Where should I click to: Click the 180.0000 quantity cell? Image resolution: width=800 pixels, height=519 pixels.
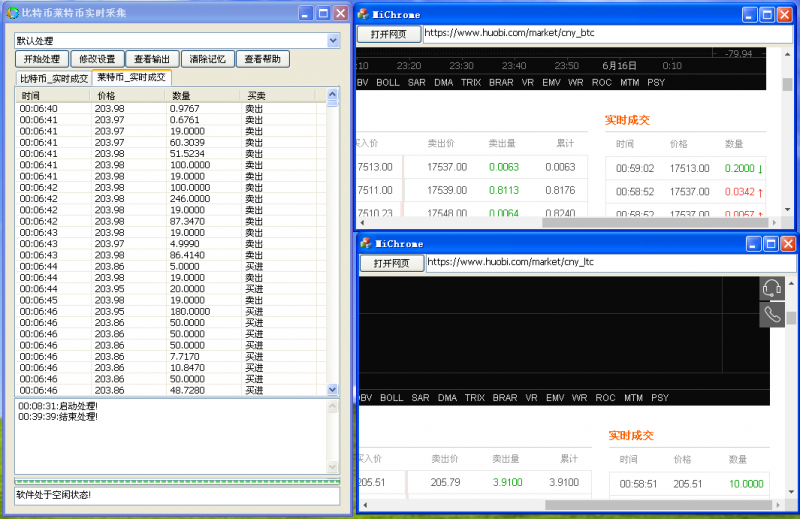coord(190,311)
